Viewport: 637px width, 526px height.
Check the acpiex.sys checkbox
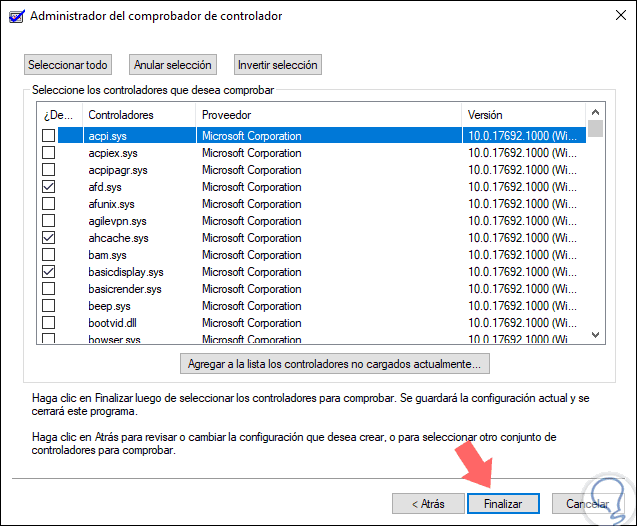point(49,152)
